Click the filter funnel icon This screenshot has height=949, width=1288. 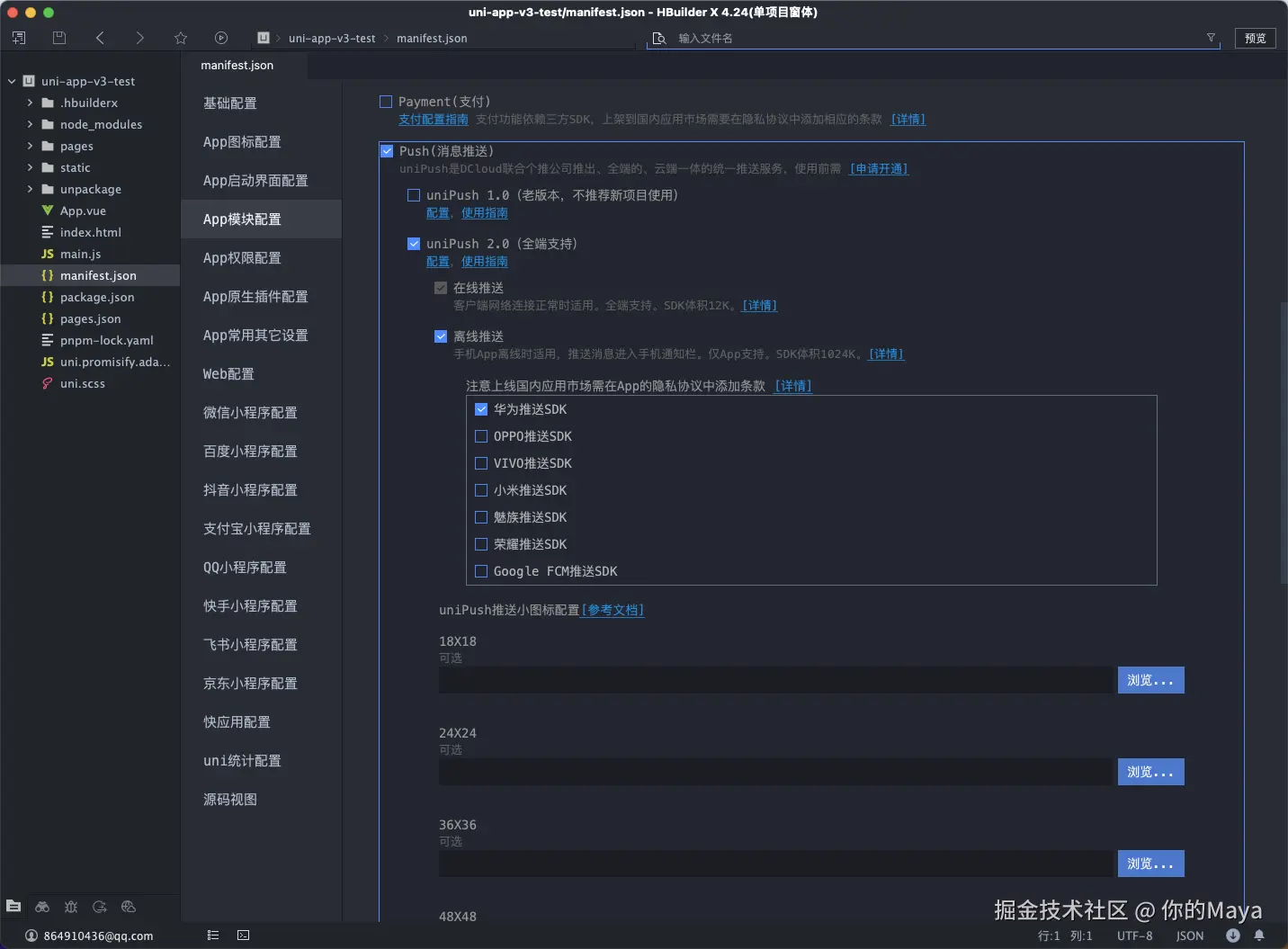click(x=1211, y=38)
